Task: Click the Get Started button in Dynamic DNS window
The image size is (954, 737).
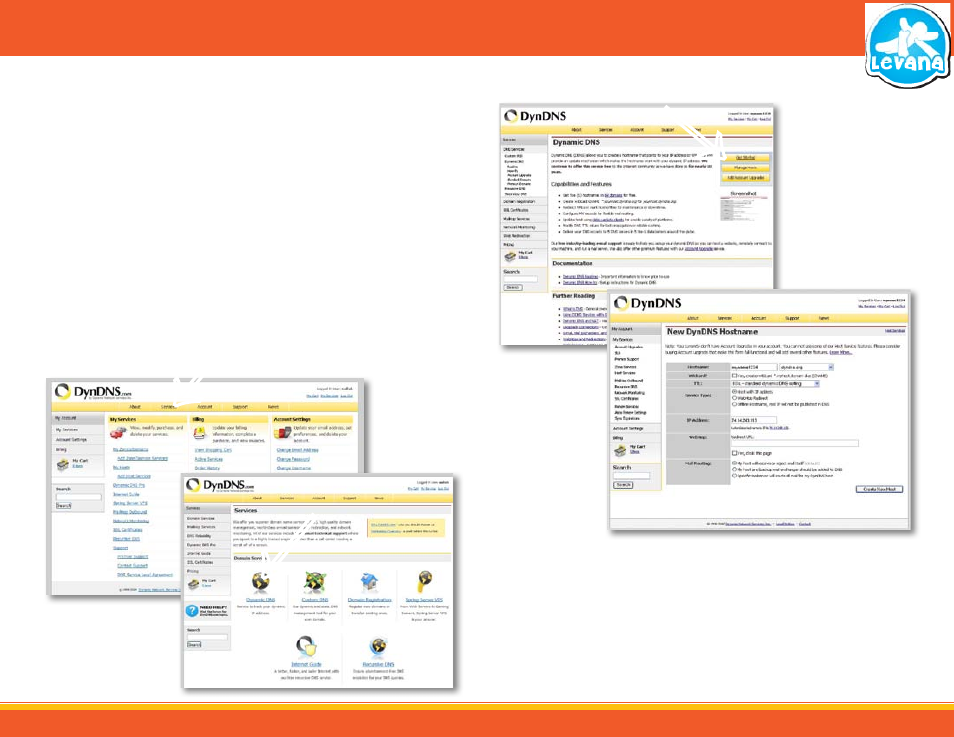Action: [745, 158]
